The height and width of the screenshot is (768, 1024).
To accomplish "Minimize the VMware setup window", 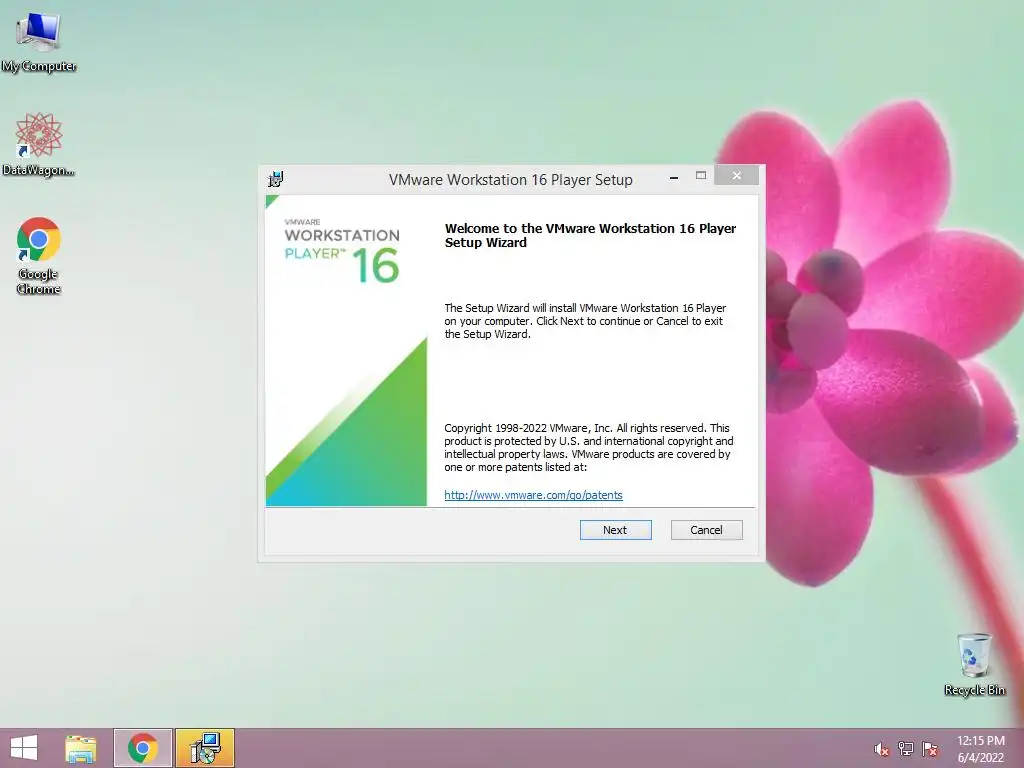I will coord(674,177).
